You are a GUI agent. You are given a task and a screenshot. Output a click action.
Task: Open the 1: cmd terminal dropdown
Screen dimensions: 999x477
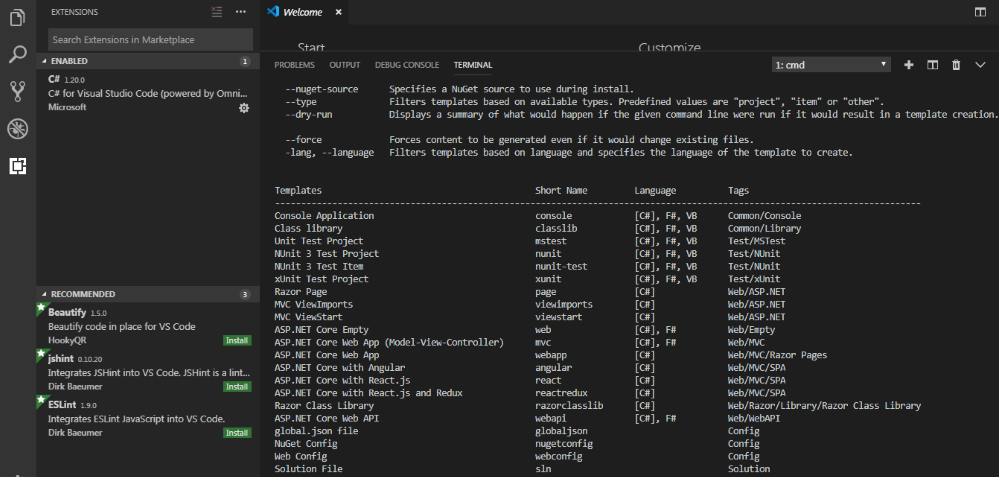(831, 65)
